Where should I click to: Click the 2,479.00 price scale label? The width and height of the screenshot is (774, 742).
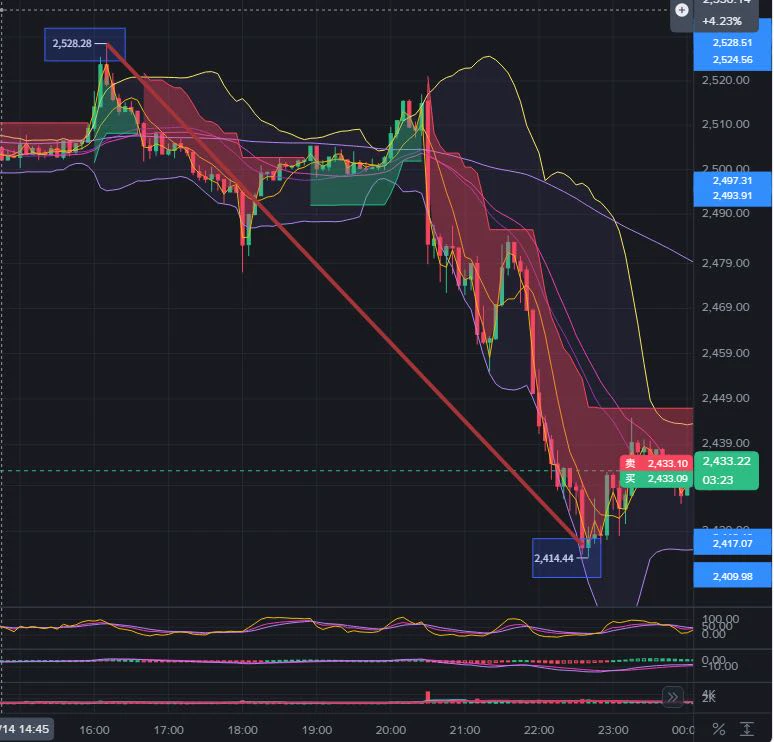click(x=725, y=263)
